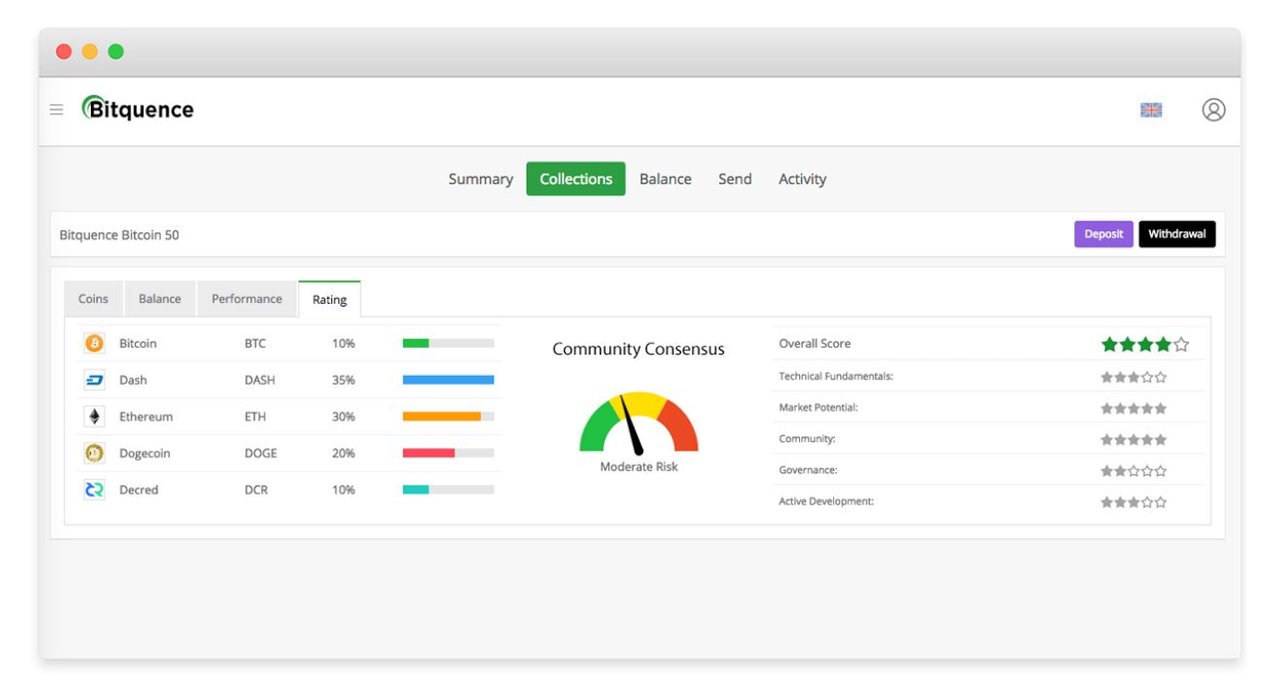
Task: Click the DOGE ticker symbol
Action: (261, 453)
